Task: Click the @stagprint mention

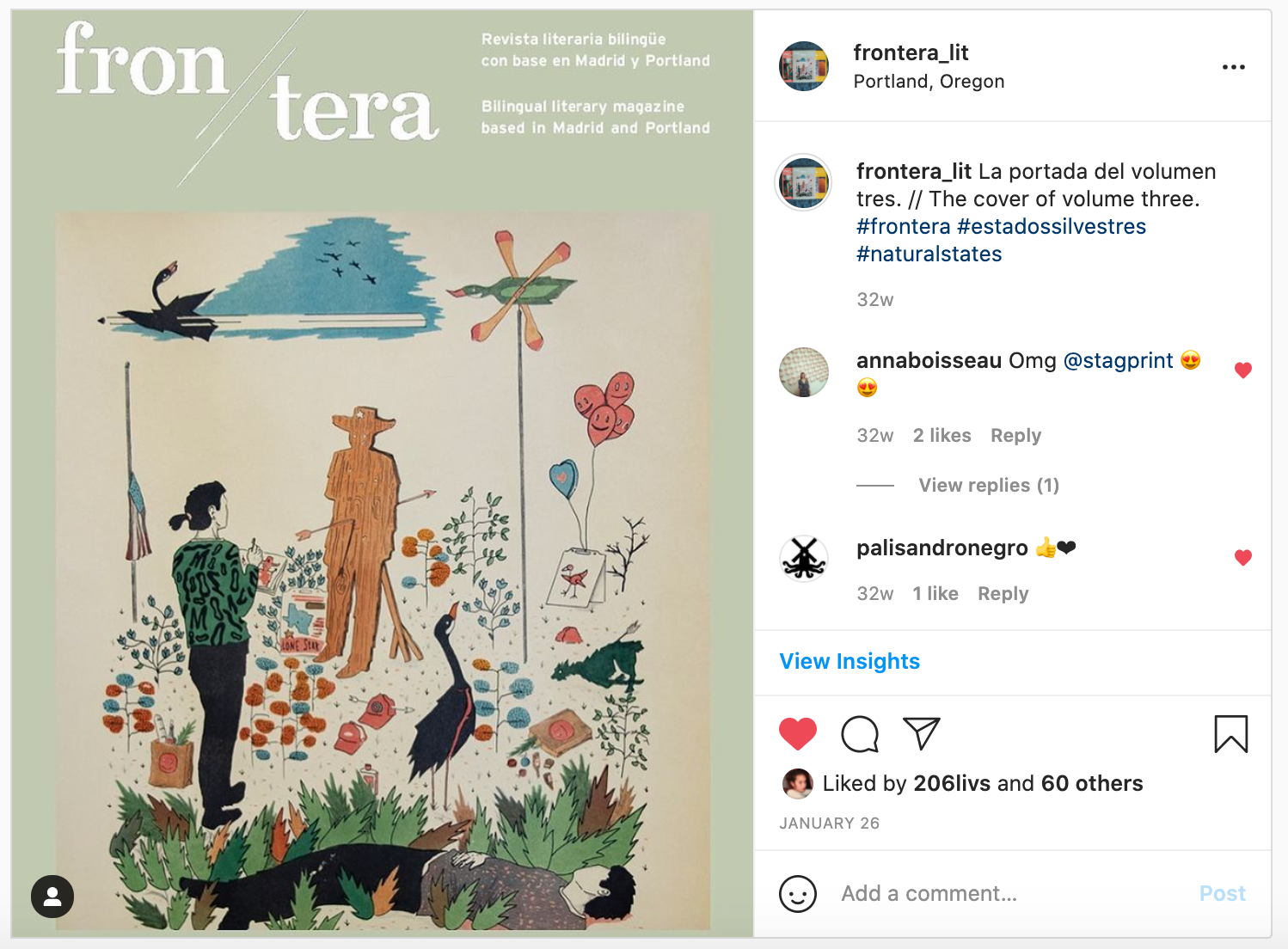Action: [1118, 361]
